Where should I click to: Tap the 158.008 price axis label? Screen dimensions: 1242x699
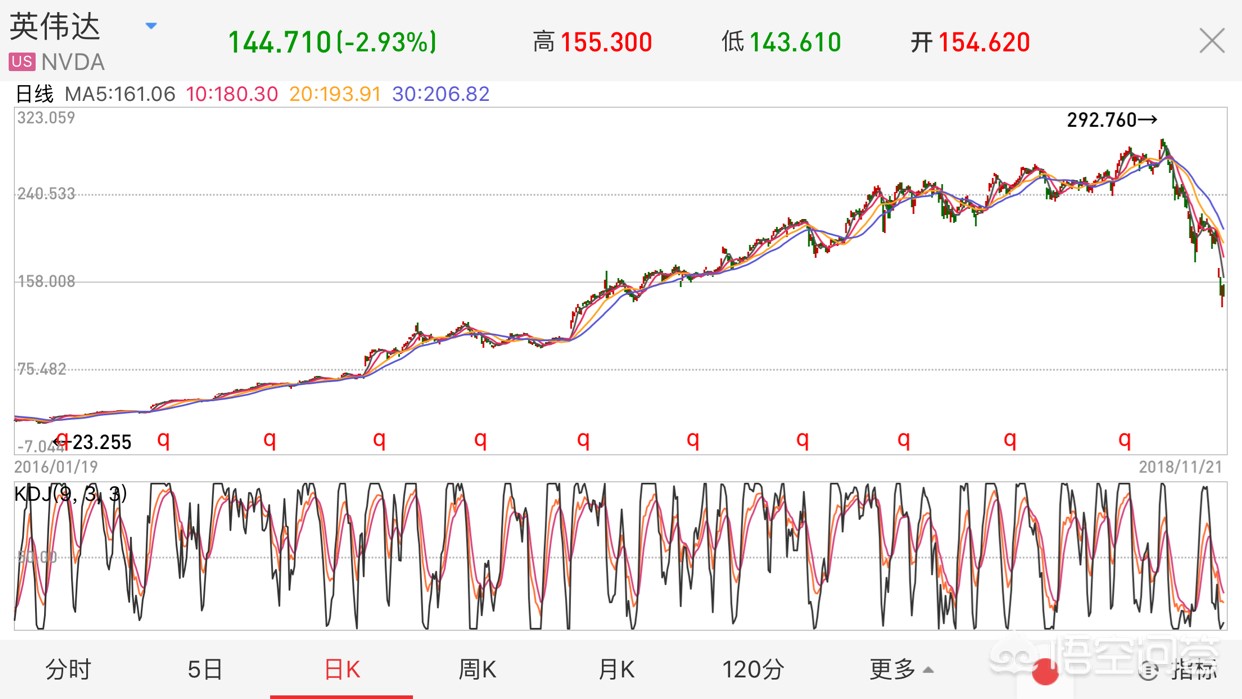click(x=46, y=282)
